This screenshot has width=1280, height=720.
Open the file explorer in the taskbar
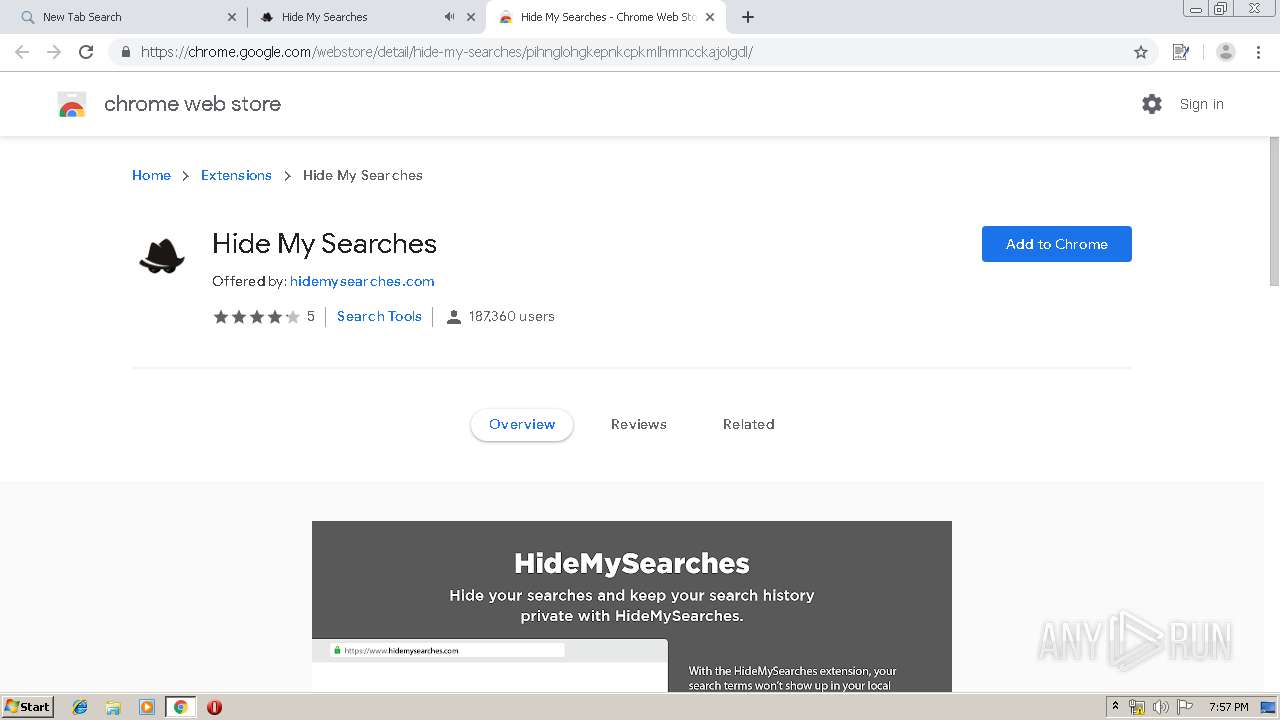coord(114,707)
